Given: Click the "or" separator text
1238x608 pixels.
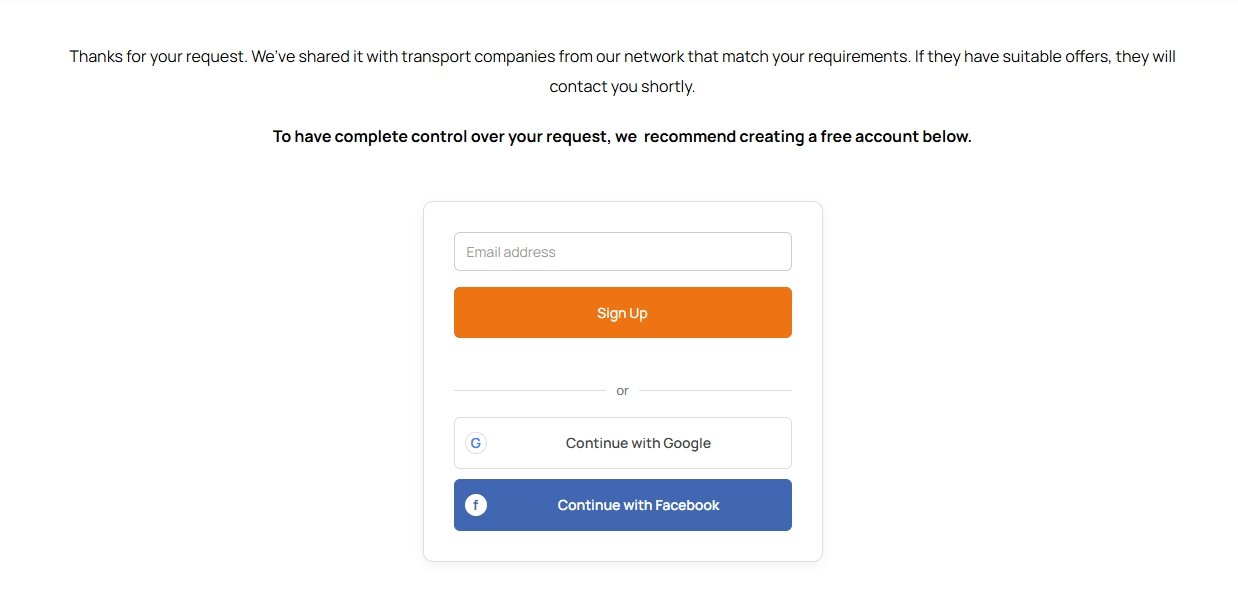Looking at the screenshot, I should pos(622,391).
